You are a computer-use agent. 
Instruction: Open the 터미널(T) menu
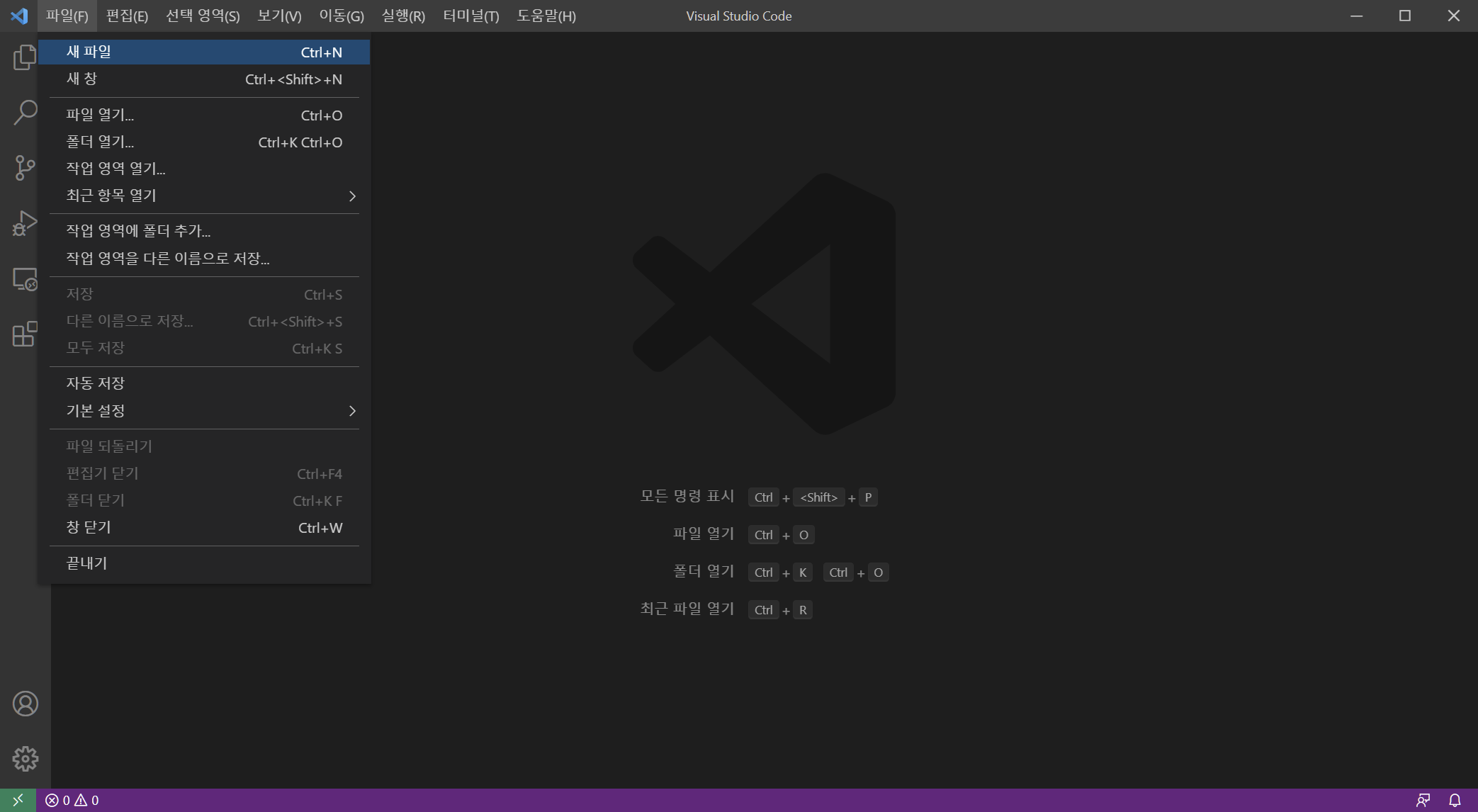(470, 16)
